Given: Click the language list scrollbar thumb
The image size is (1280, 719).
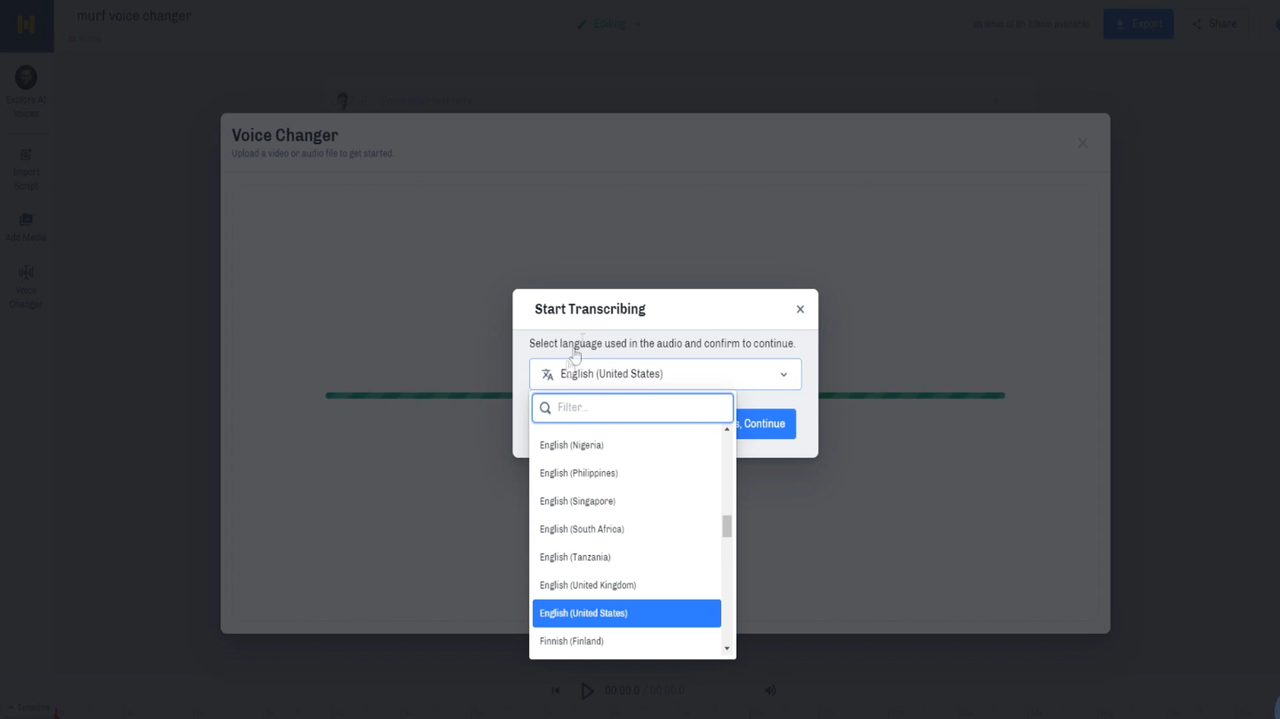Looking at the screenshot, I should tap(727, 526).
